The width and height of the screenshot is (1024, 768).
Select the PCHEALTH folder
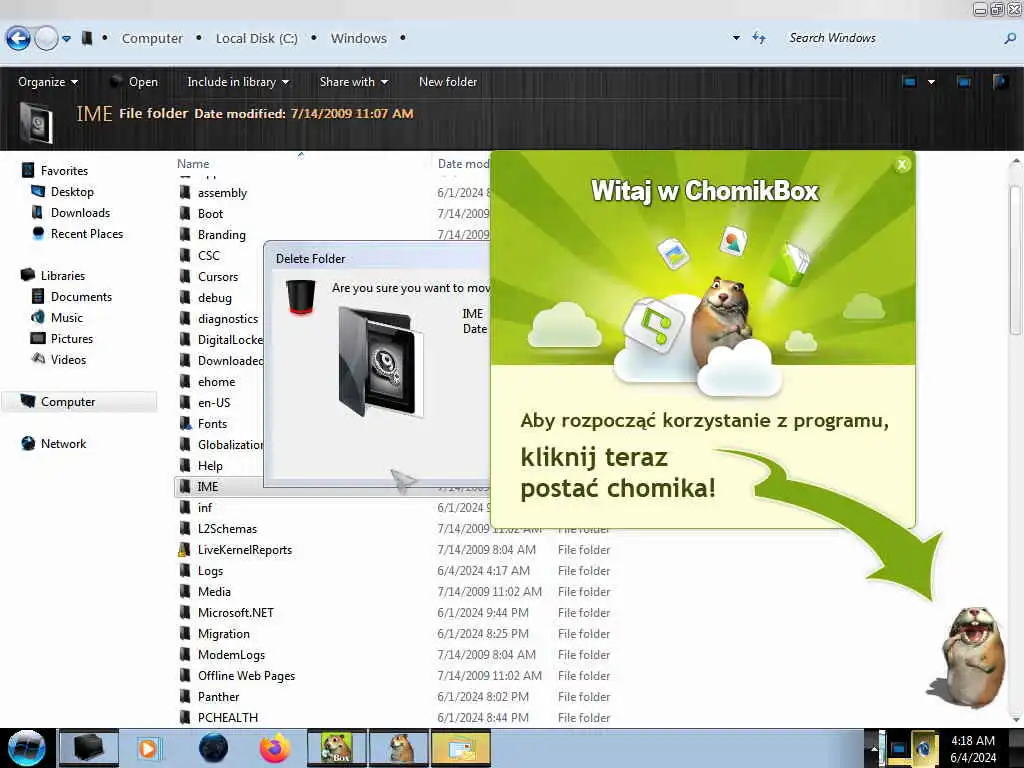227,718
